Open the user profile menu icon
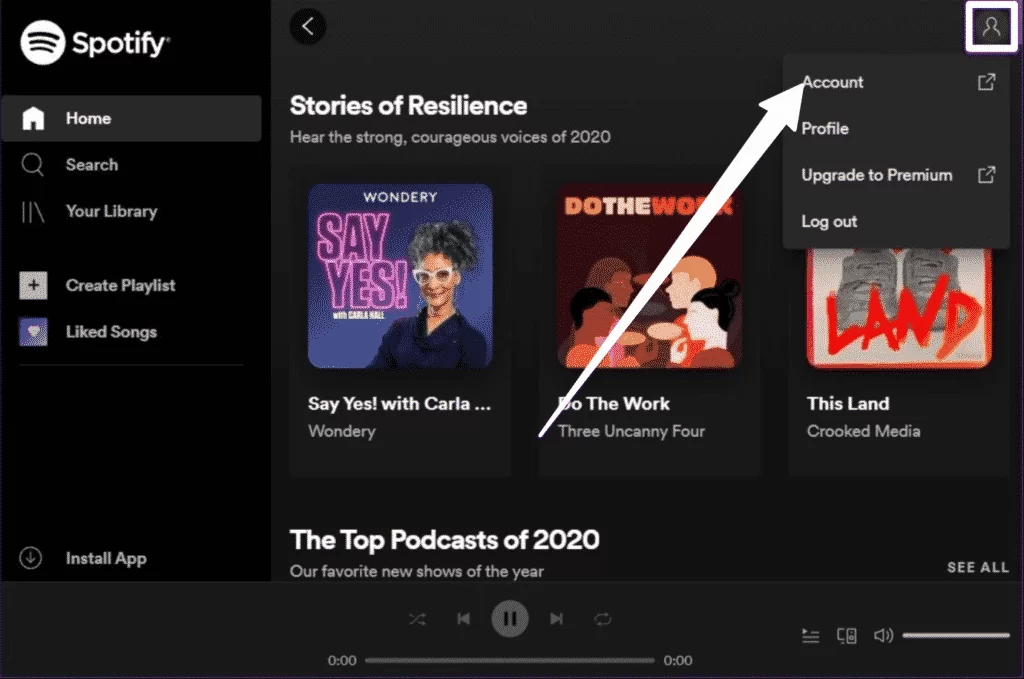This screenshot has height=679, width=1024. [x=991, y=27]
